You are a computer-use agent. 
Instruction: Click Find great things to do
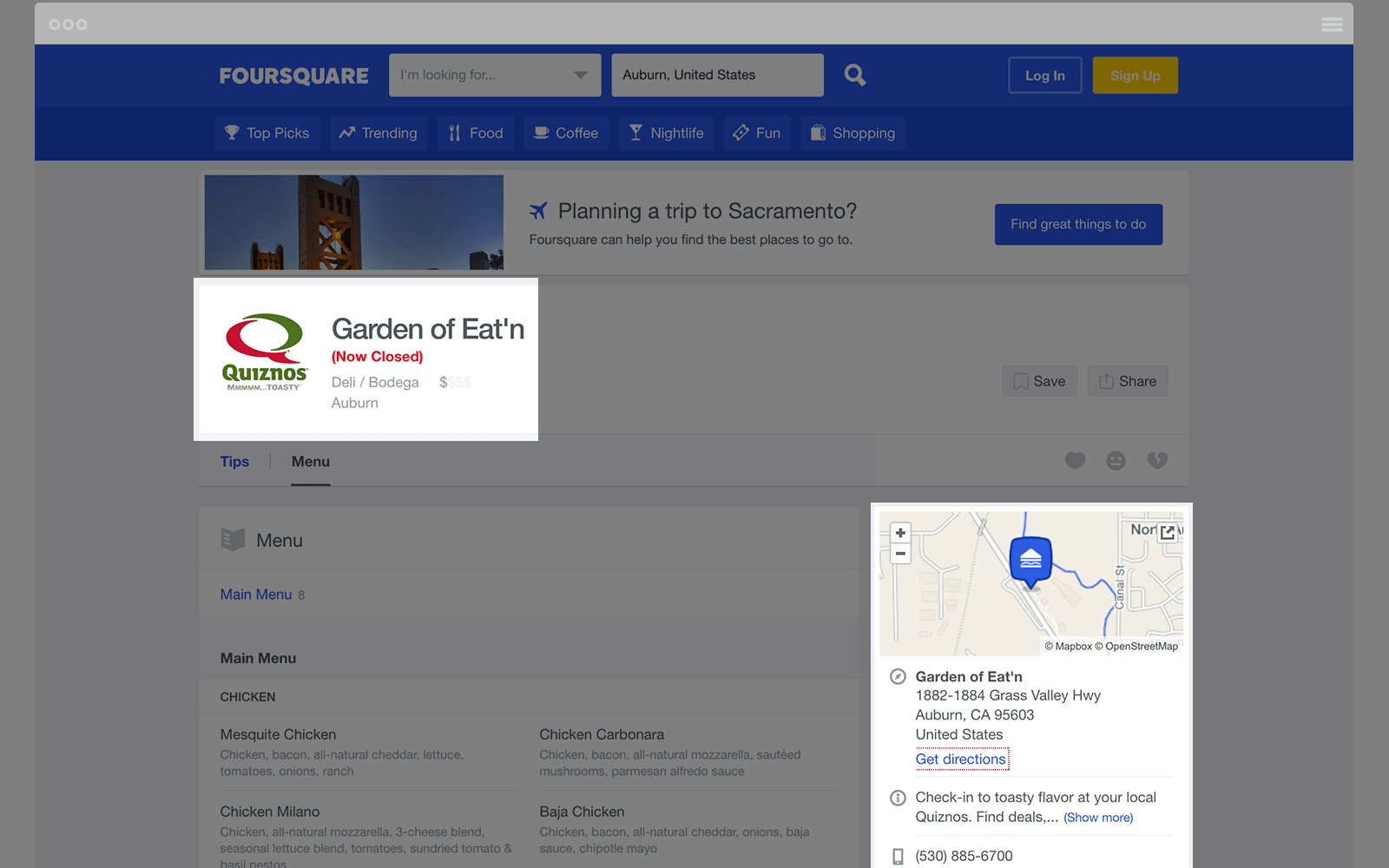coord(1078,224)
